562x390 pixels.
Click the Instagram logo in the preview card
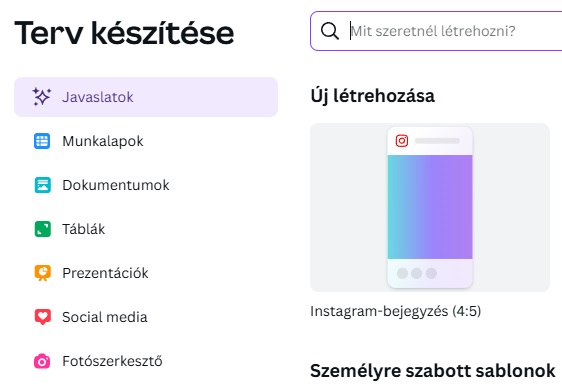pyautogui.click(x=402, y=141)
